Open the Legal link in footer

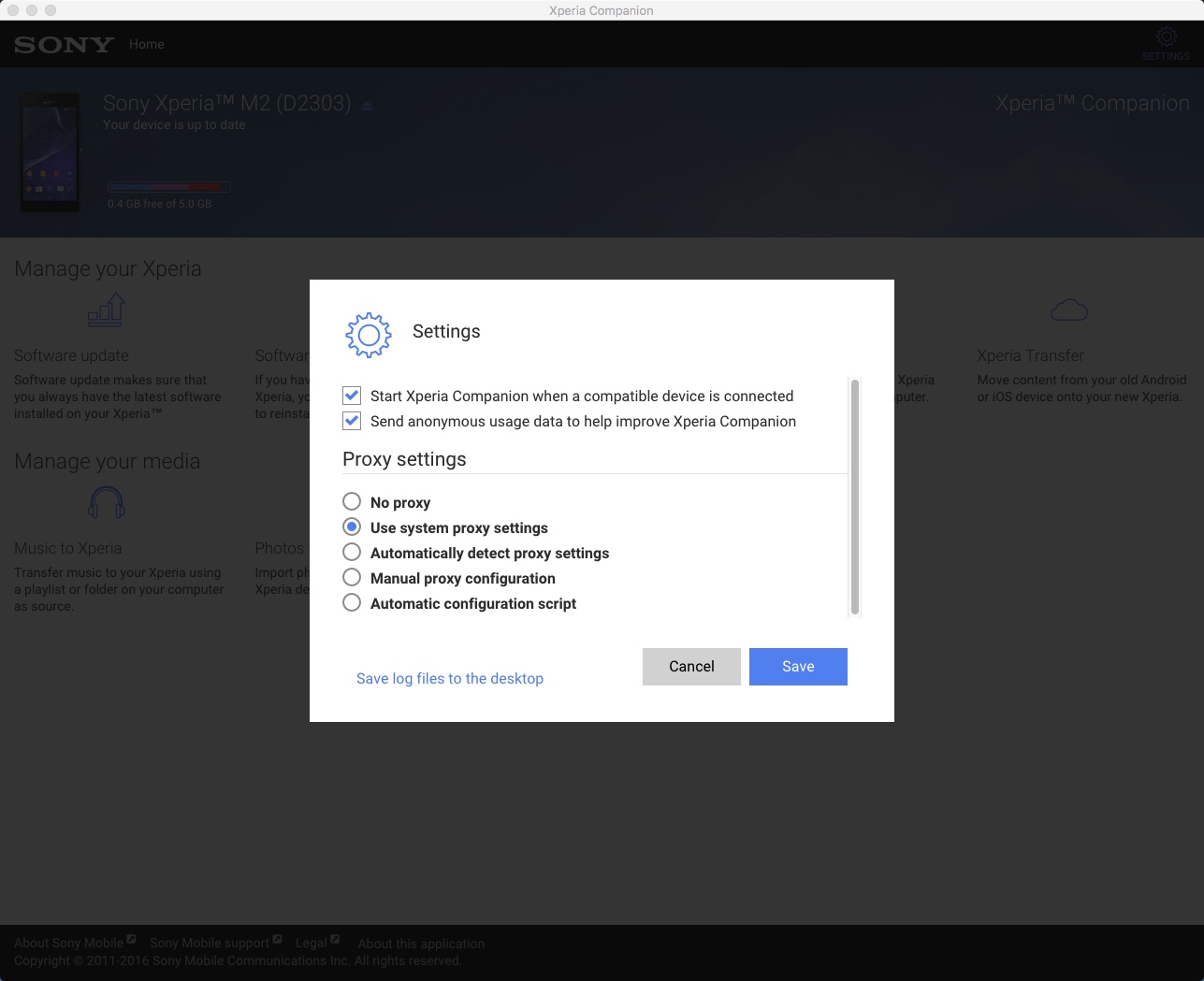click(312, 944)
